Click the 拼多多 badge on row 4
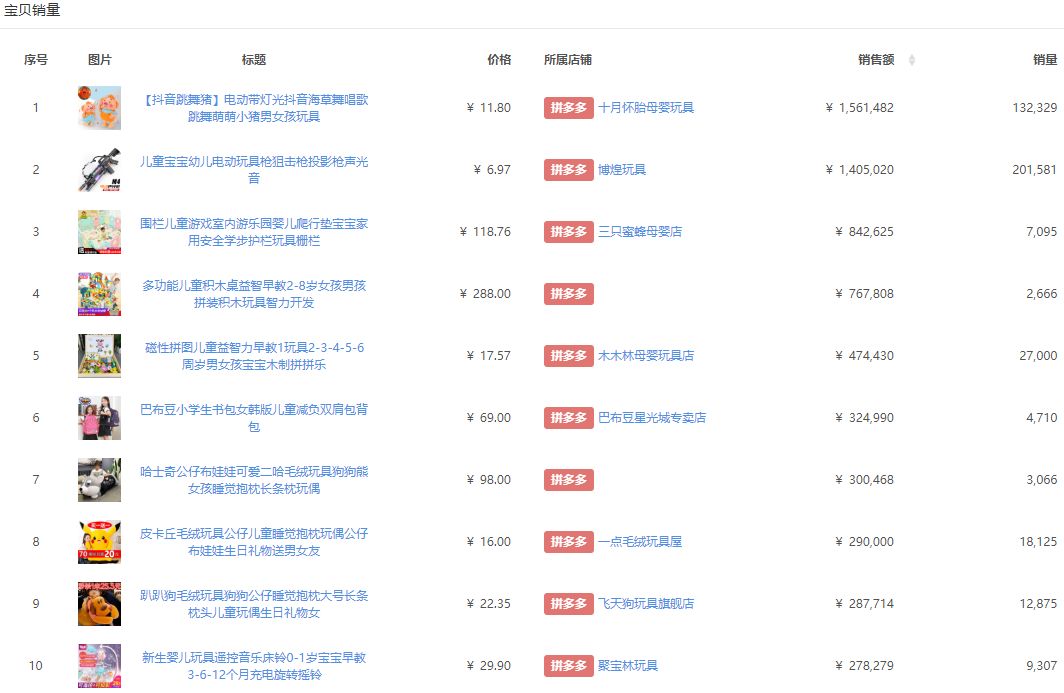The image size is (1064, 693). pyautogui.click(x=568, y=293)
